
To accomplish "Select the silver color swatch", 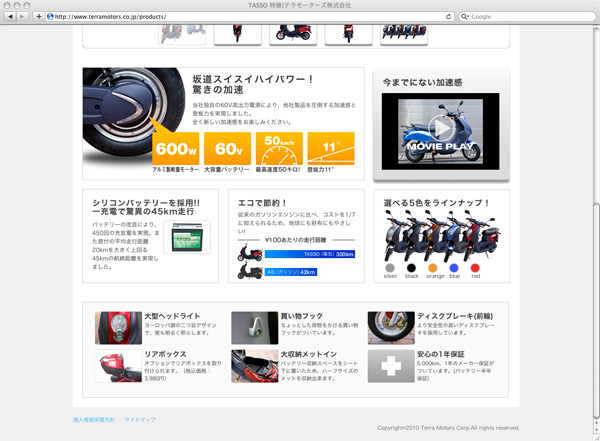I will tap(390, 268).
